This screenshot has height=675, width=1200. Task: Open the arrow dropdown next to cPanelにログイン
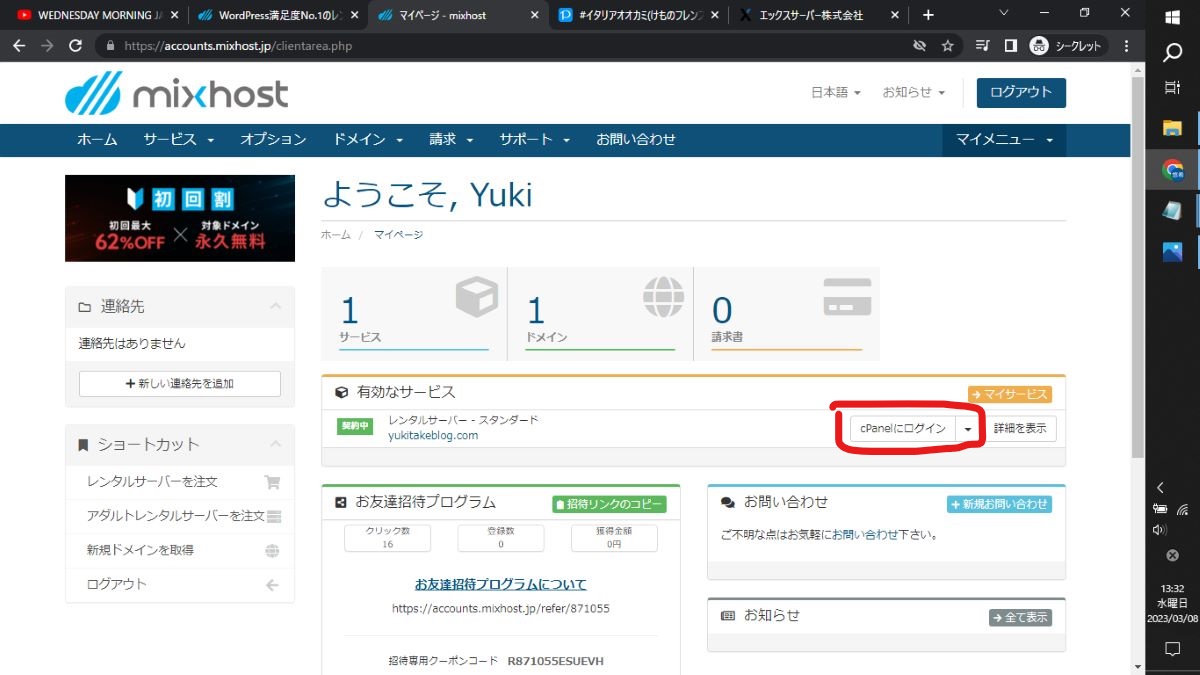968,429
